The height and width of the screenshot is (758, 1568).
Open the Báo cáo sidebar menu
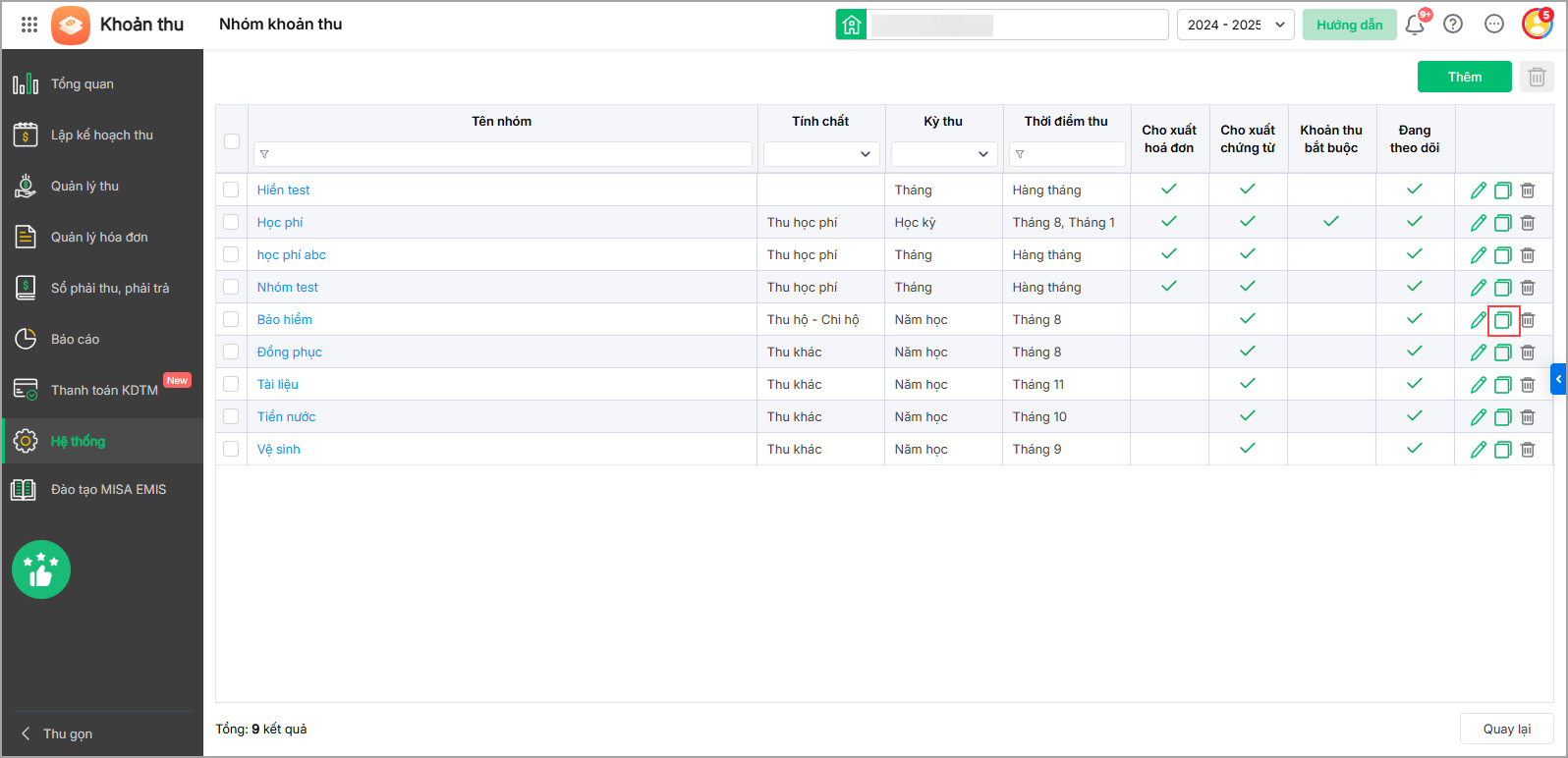coord(75,339)
